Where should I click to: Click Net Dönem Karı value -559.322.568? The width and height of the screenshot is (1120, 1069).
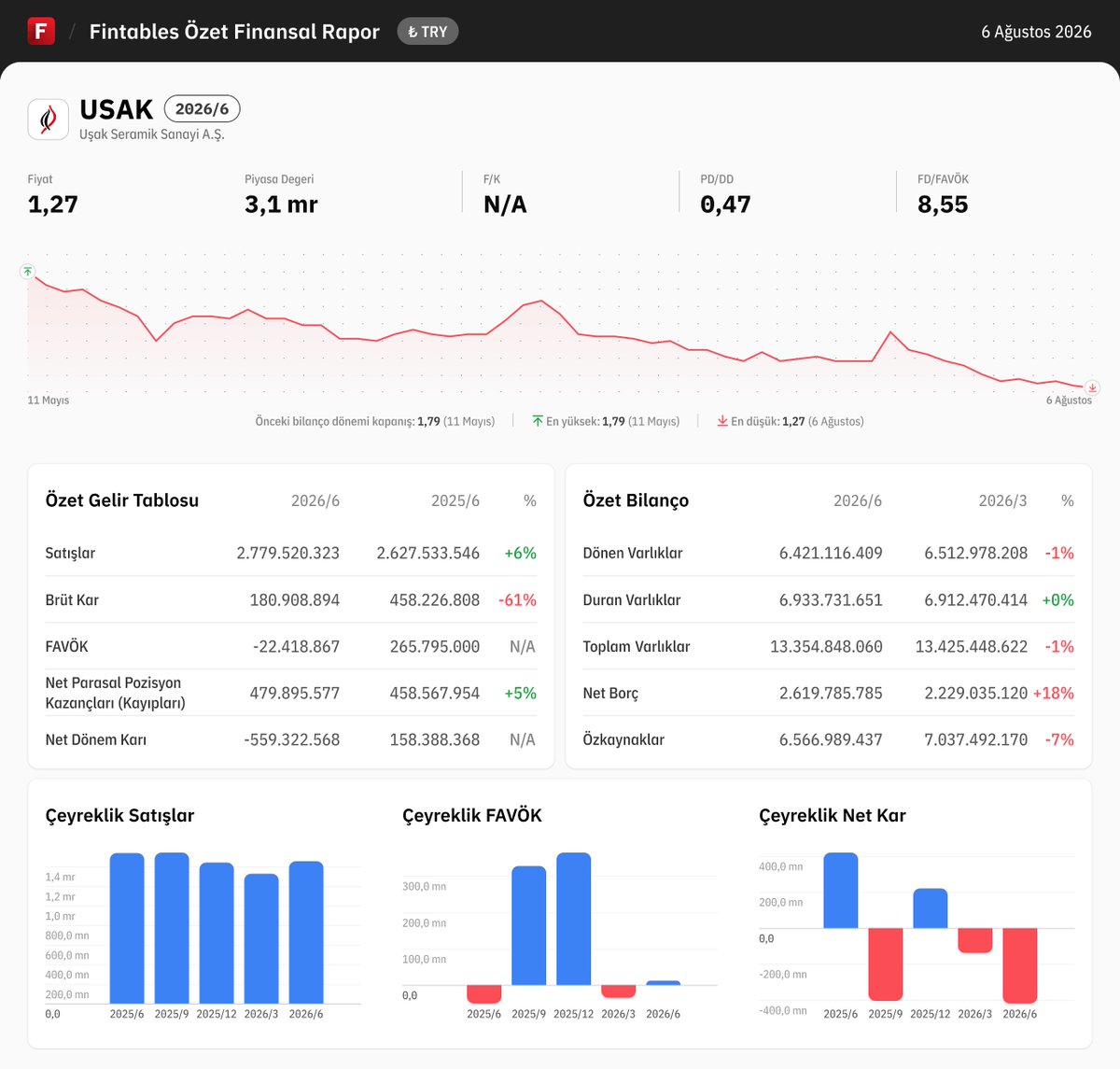[292, 739]
